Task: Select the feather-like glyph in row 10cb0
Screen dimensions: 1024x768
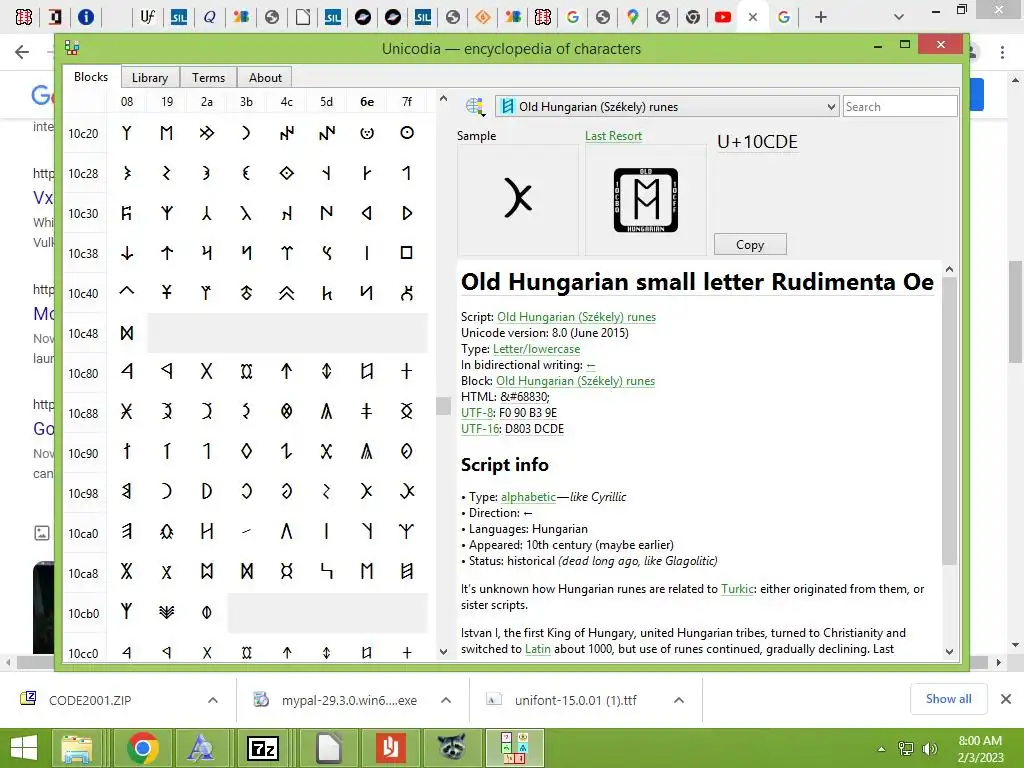Action: click(x=167, y=612)
